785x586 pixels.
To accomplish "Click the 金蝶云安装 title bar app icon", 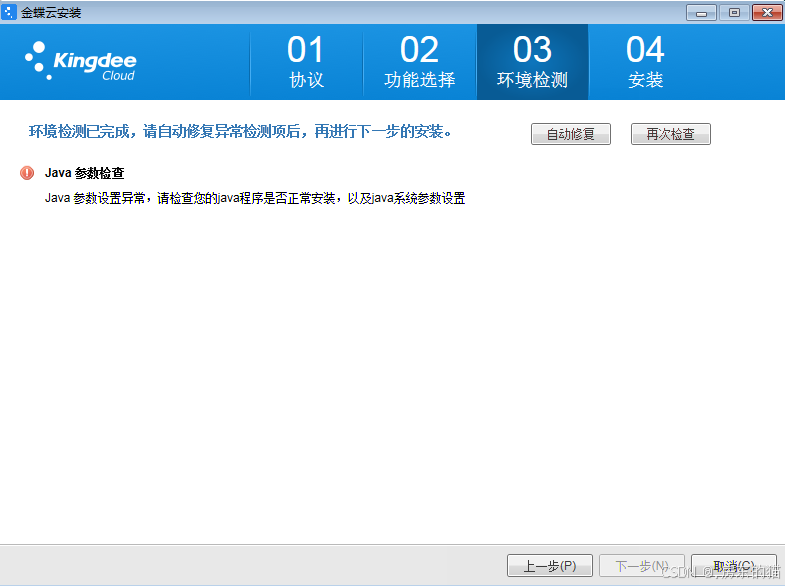I will (x=9, y=12).
